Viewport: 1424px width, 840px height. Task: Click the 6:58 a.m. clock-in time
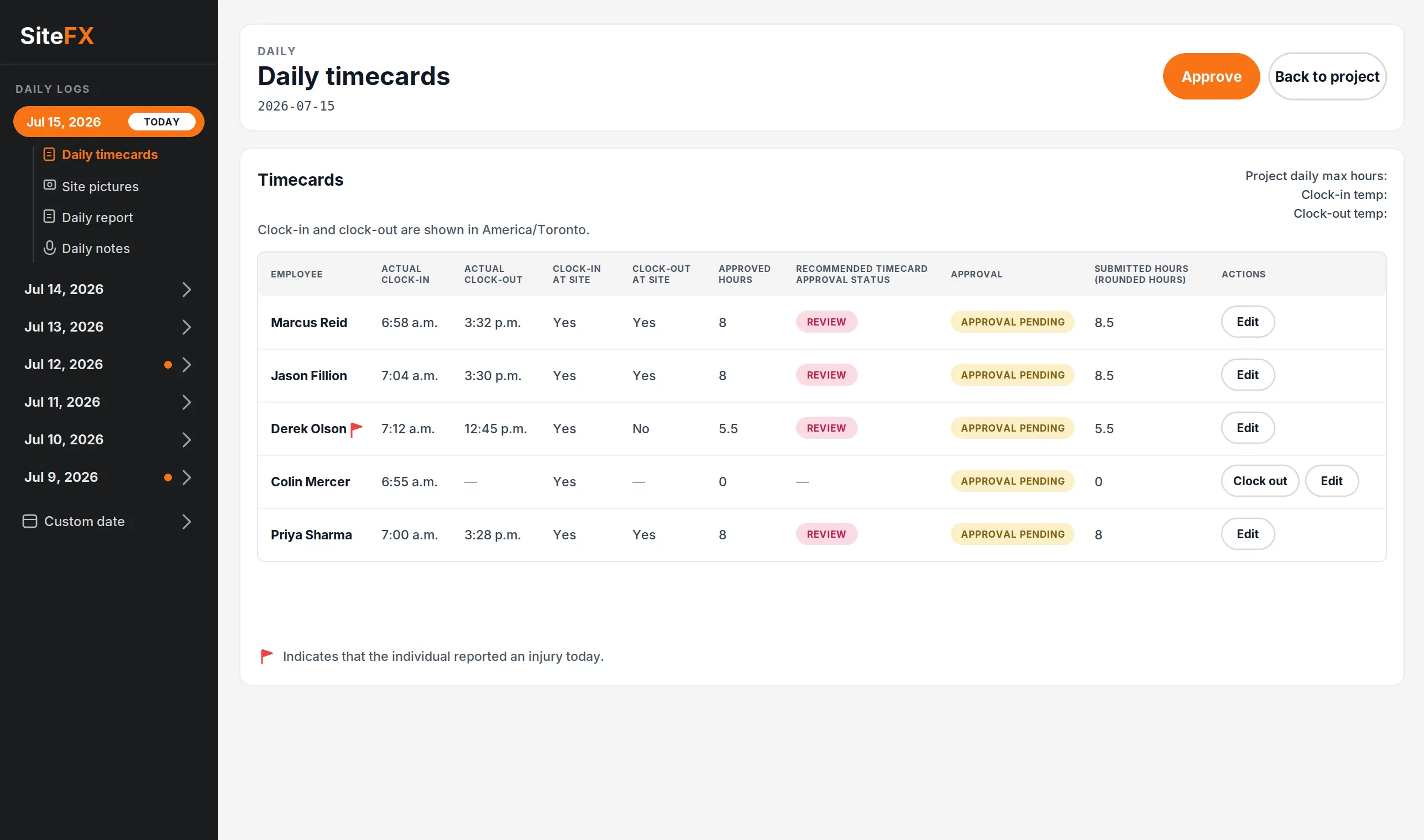pyautogui.click(x=410, y=323)
